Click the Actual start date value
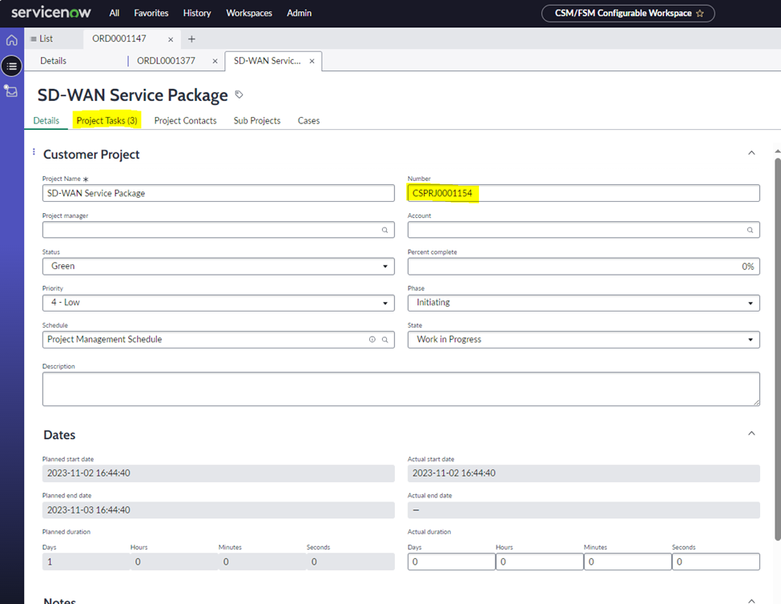Image resolution: width=781 pixels, height=604 pixels. tap(583, 473)
